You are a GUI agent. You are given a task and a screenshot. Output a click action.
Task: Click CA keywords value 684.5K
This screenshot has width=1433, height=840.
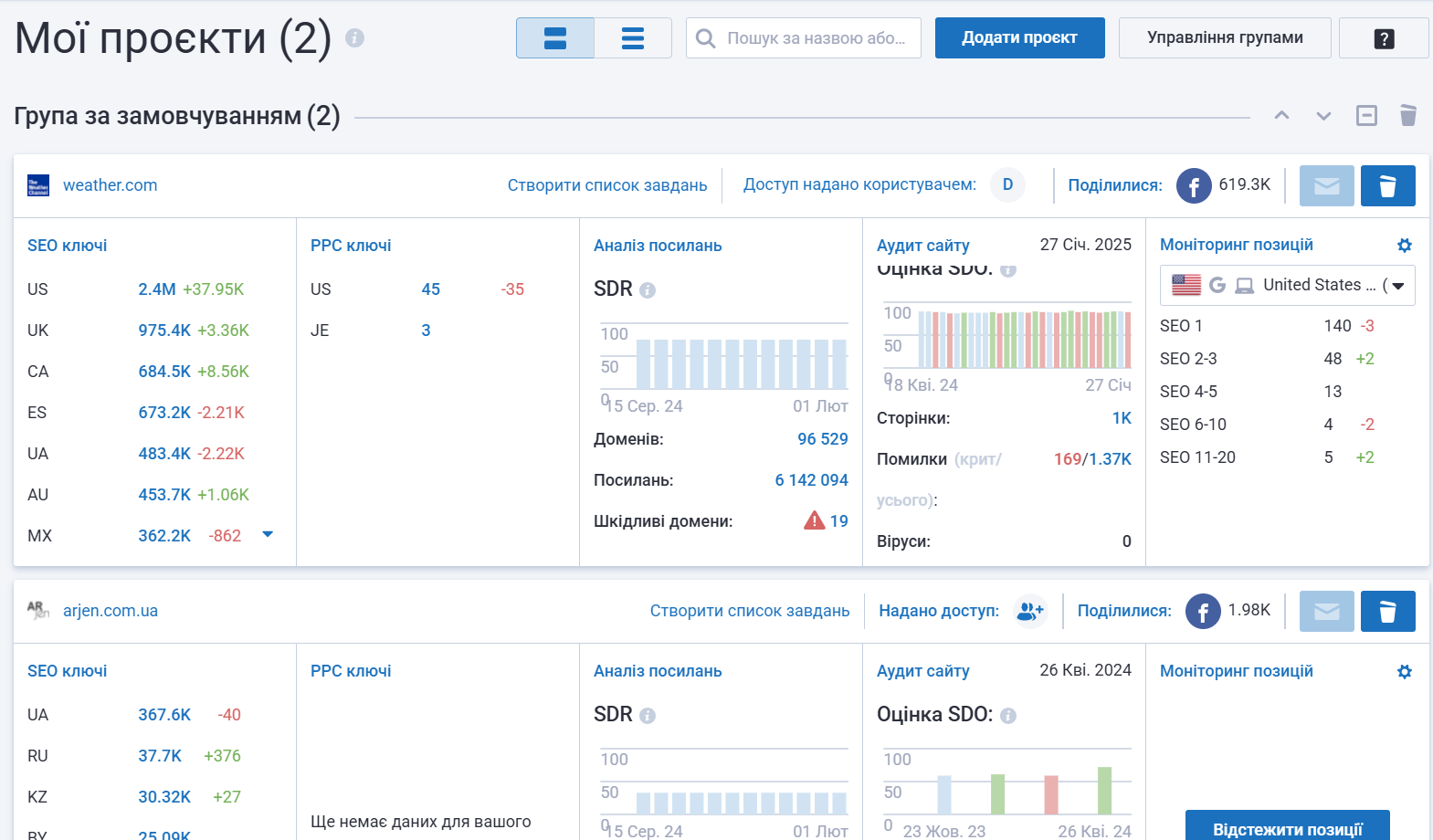pyautogui.click(x=164, y=372)
